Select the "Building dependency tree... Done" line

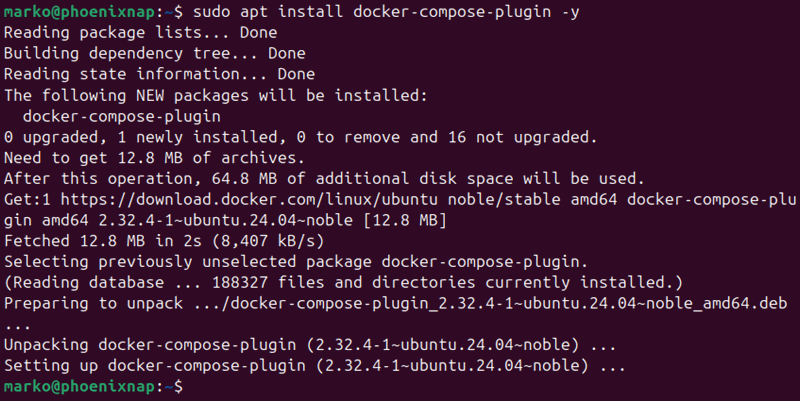155,53
